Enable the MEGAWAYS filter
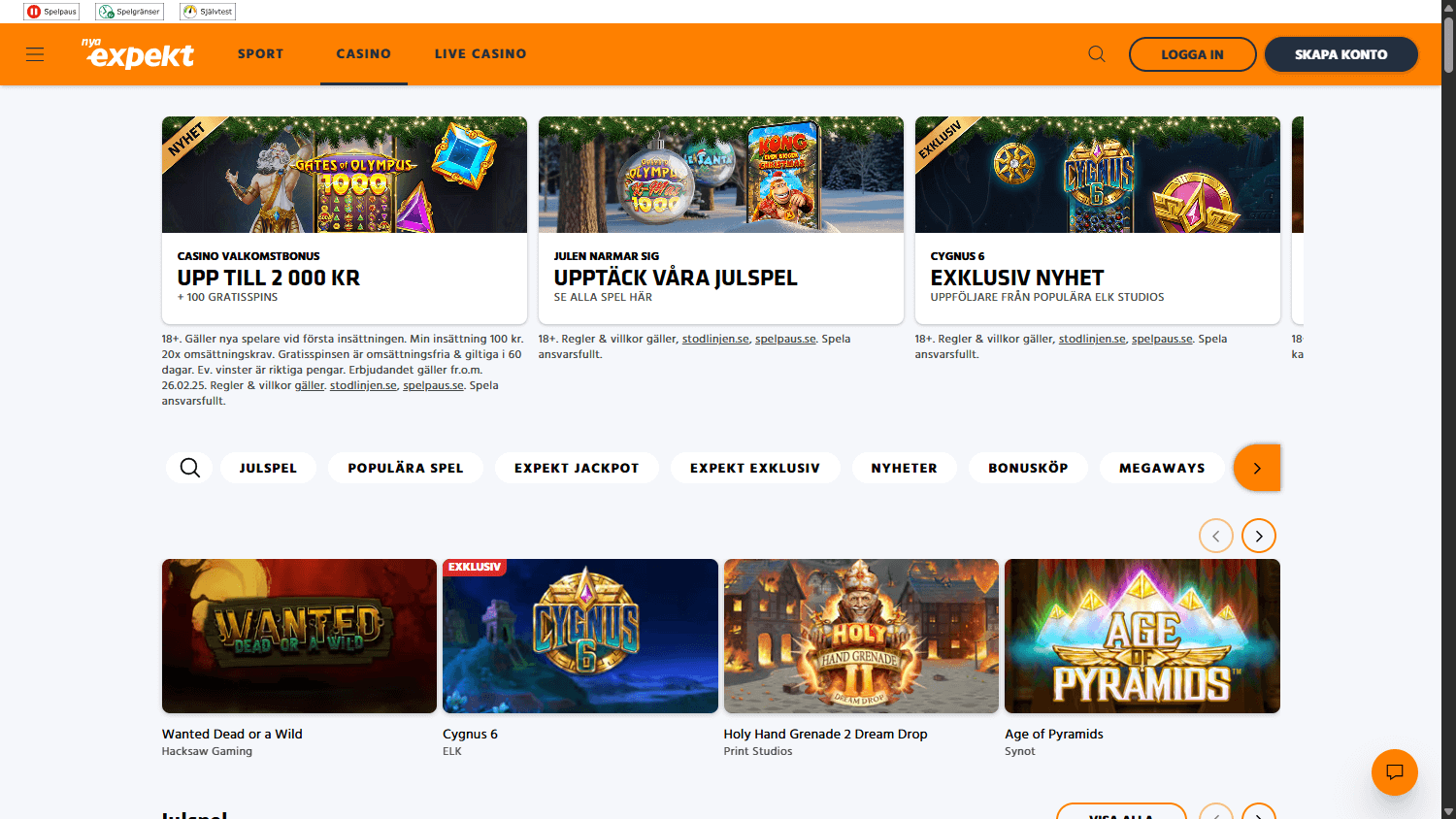This screenshot has width=1456, height=819. point(1161,467)
